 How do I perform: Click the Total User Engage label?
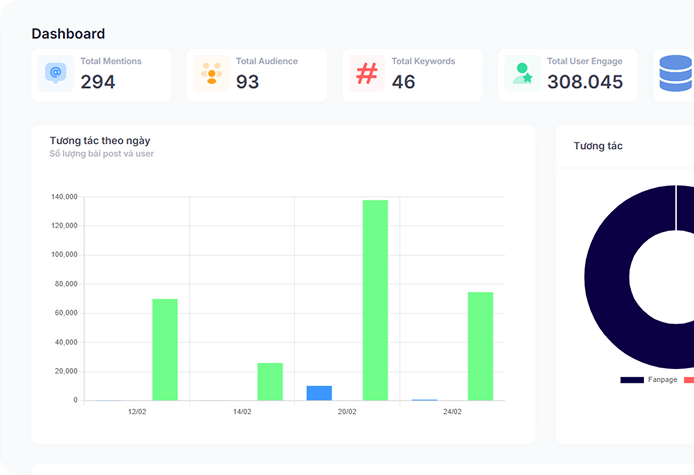pos(585,61)
